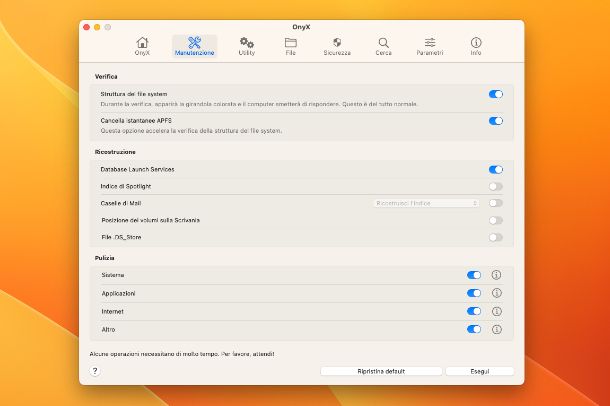Click the Cancella istantanee APFS label

click(x=136, y=121)
